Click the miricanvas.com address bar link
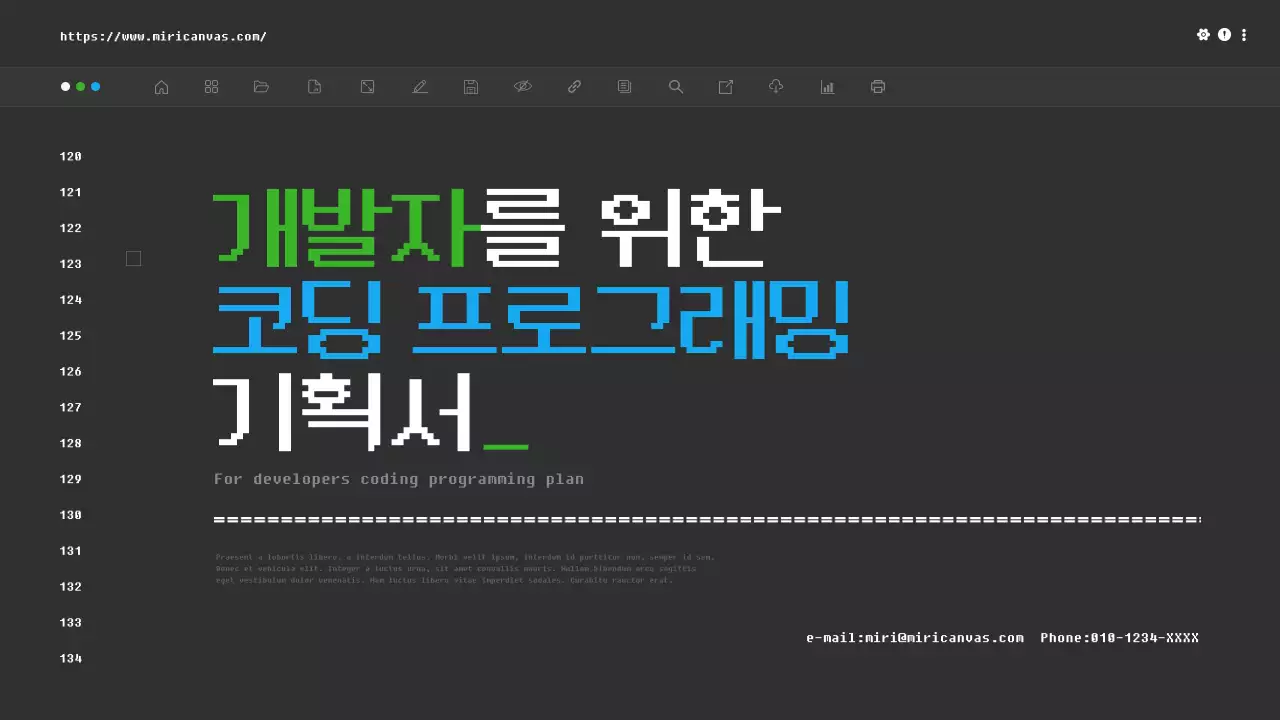 pos(162,36)
